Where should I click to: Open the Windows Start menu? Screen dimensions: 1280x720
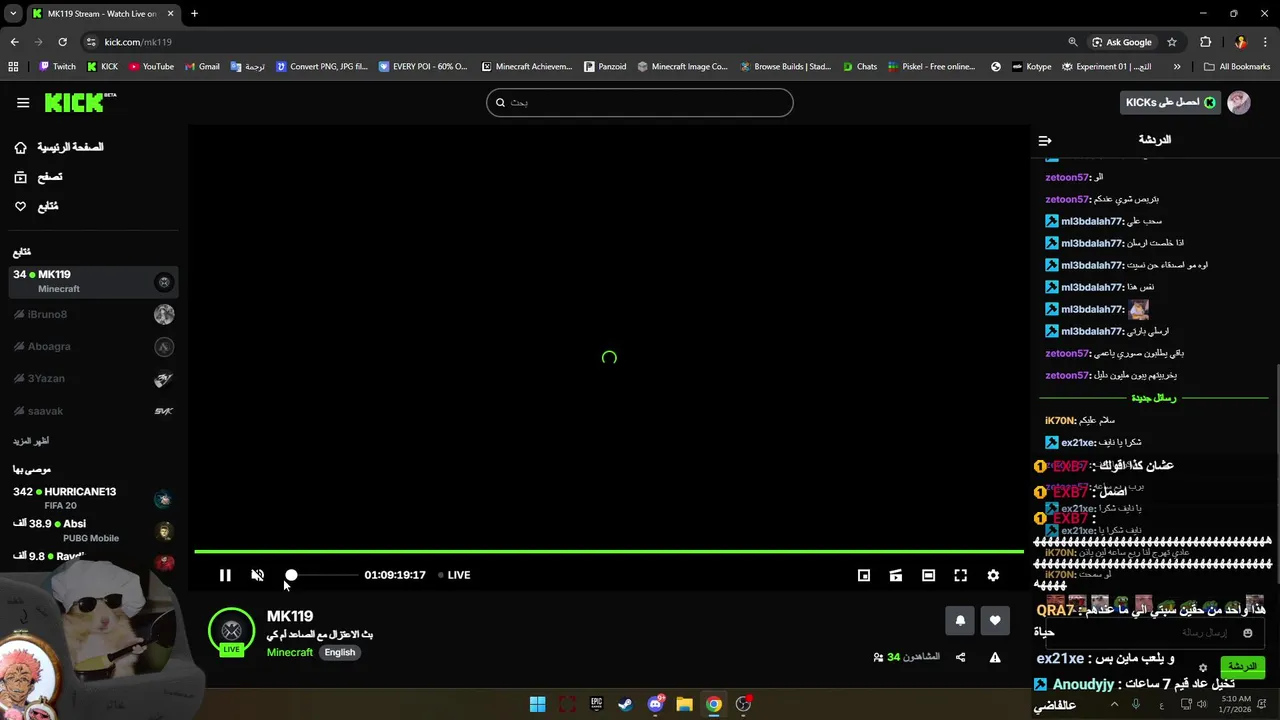point(537,704)
